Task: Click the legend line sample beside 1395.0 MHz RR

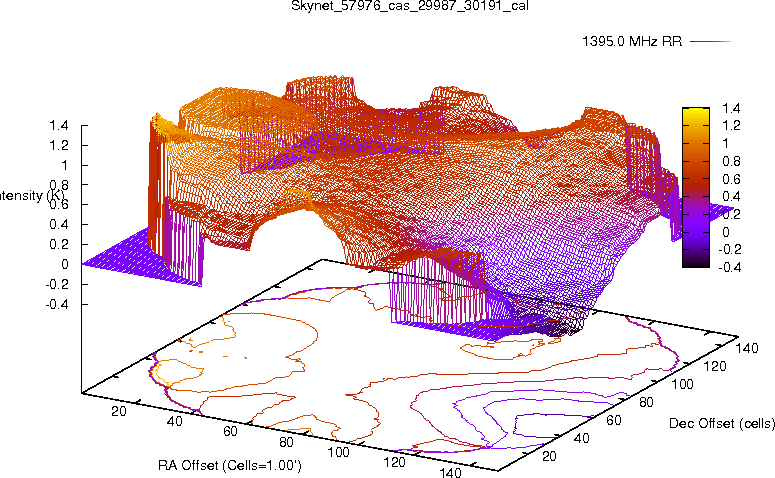Action: (710, 42)
